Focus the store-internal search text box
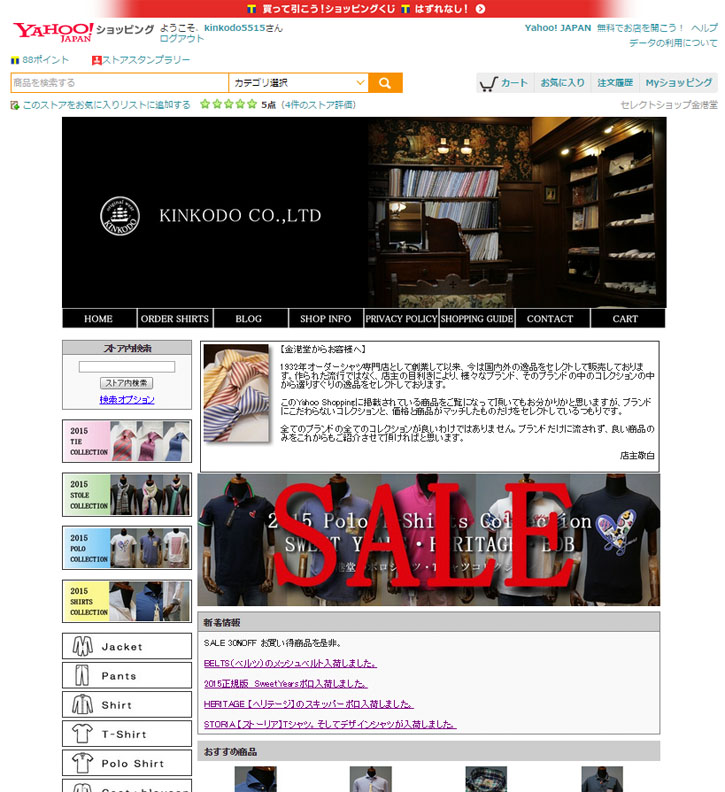Screen dimensions: 725x792 coord(127,367)
